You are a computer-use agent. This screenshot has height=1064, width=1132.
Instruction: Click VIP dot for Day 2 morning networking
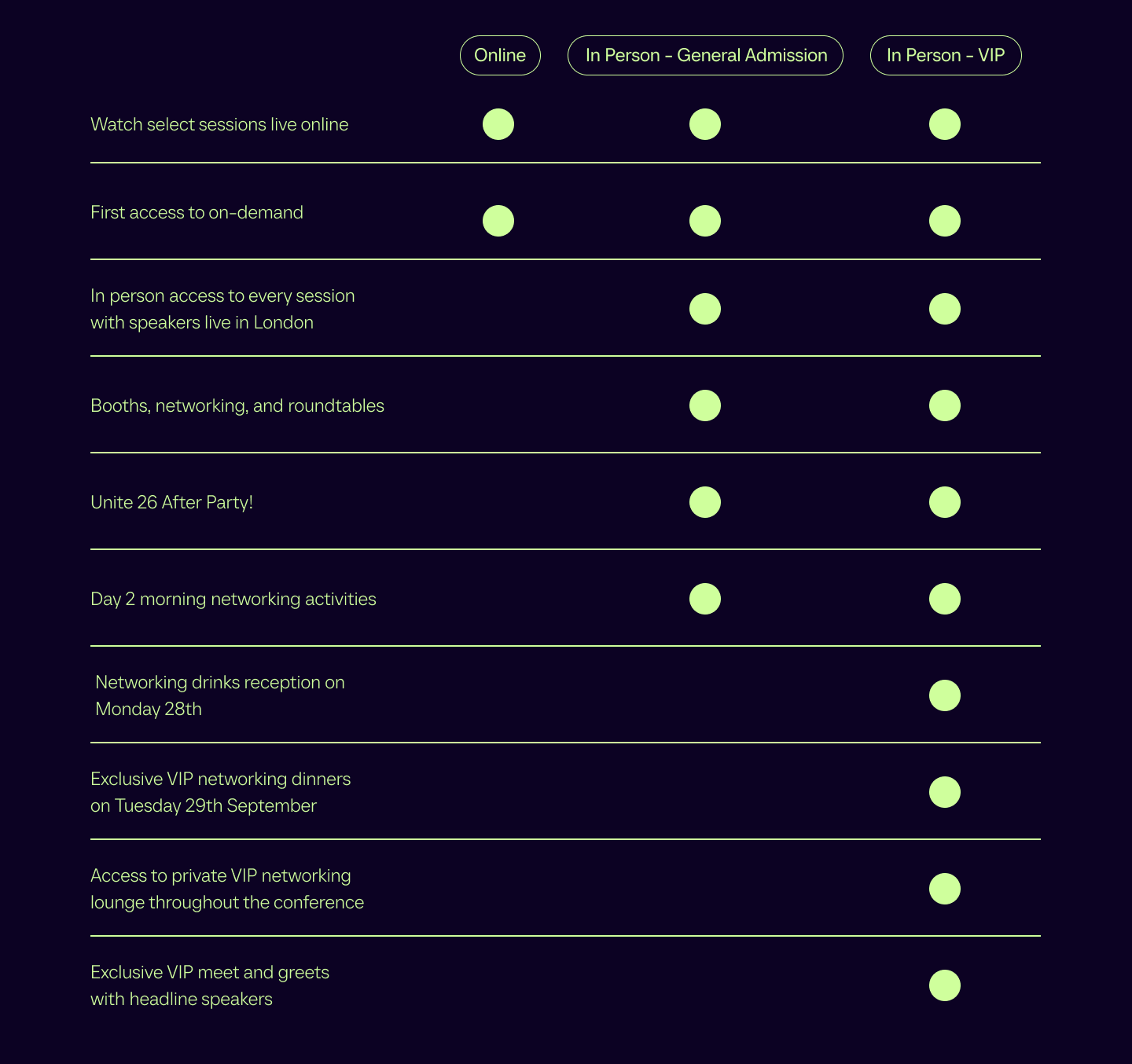click(945, 599)
